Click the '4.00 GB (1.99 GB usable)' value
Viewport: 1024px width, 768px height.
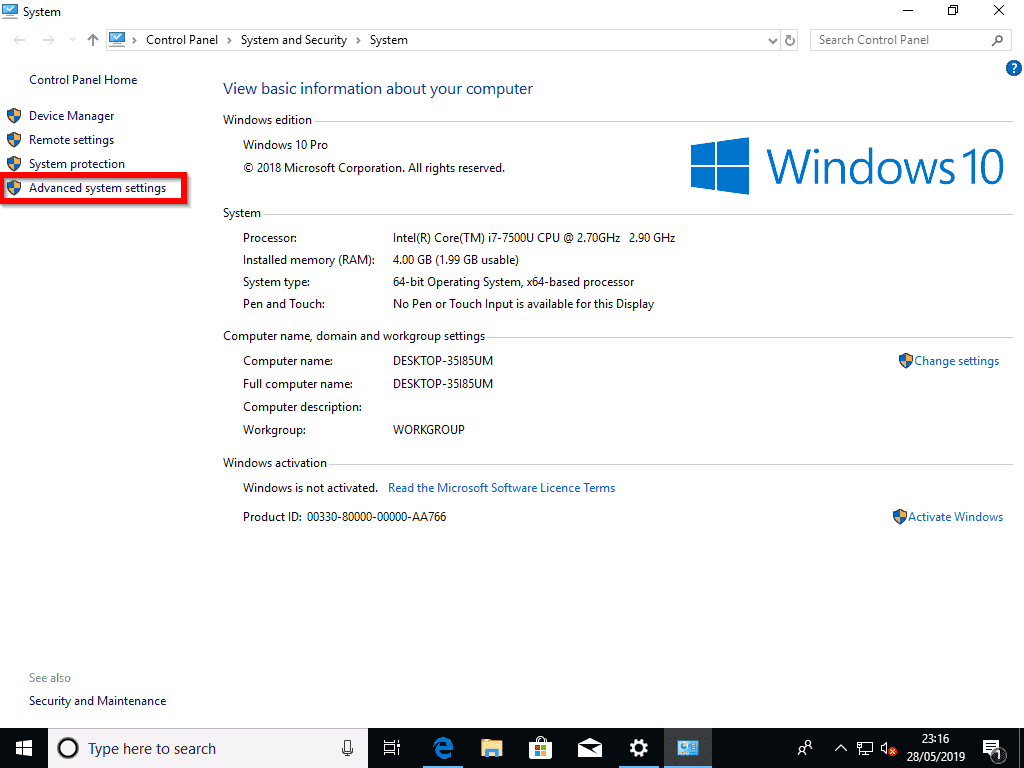[x=455, y=260]
